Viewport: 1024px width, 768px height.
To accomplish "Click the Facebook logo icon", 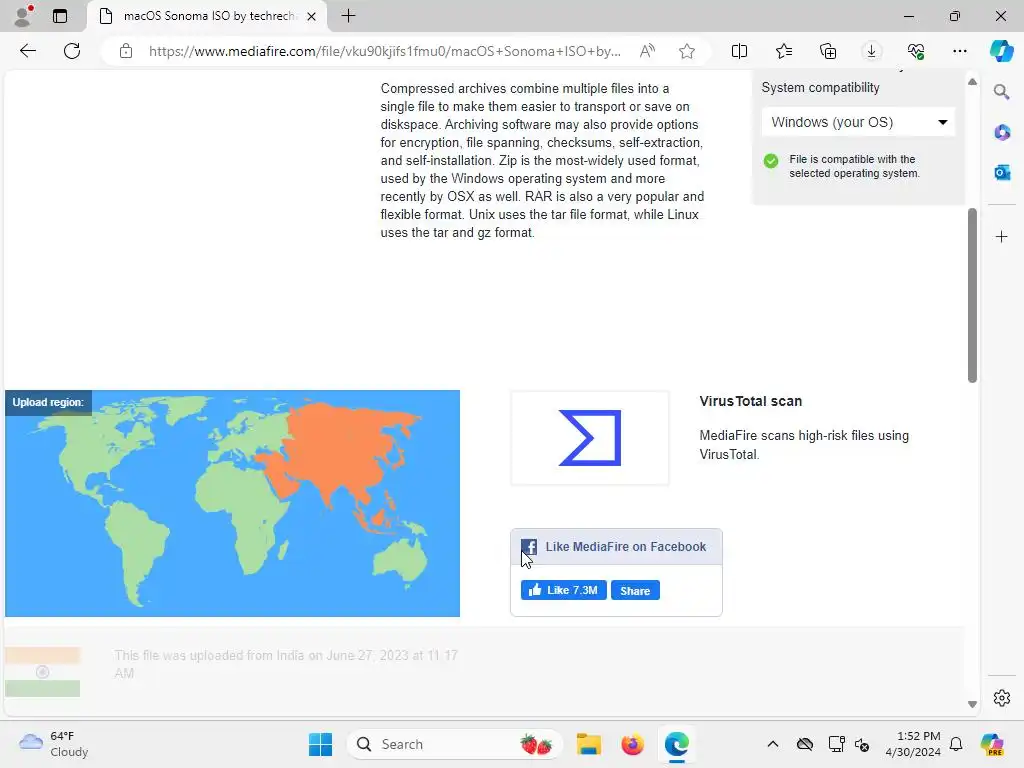I will [529, 547].
